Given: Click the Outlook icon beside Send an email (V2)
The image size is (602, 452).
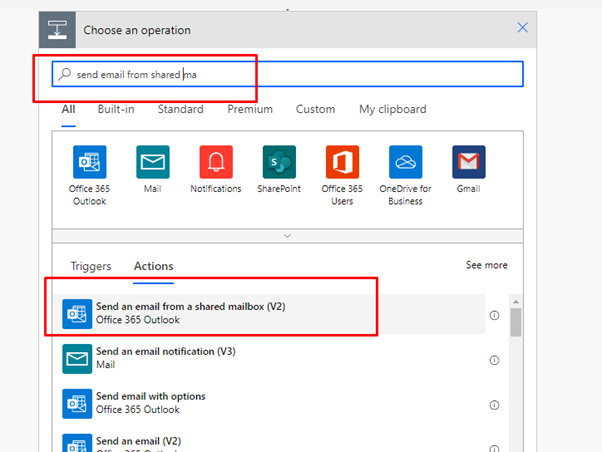Looking at the screenshot, I should [x=77, y=443].
